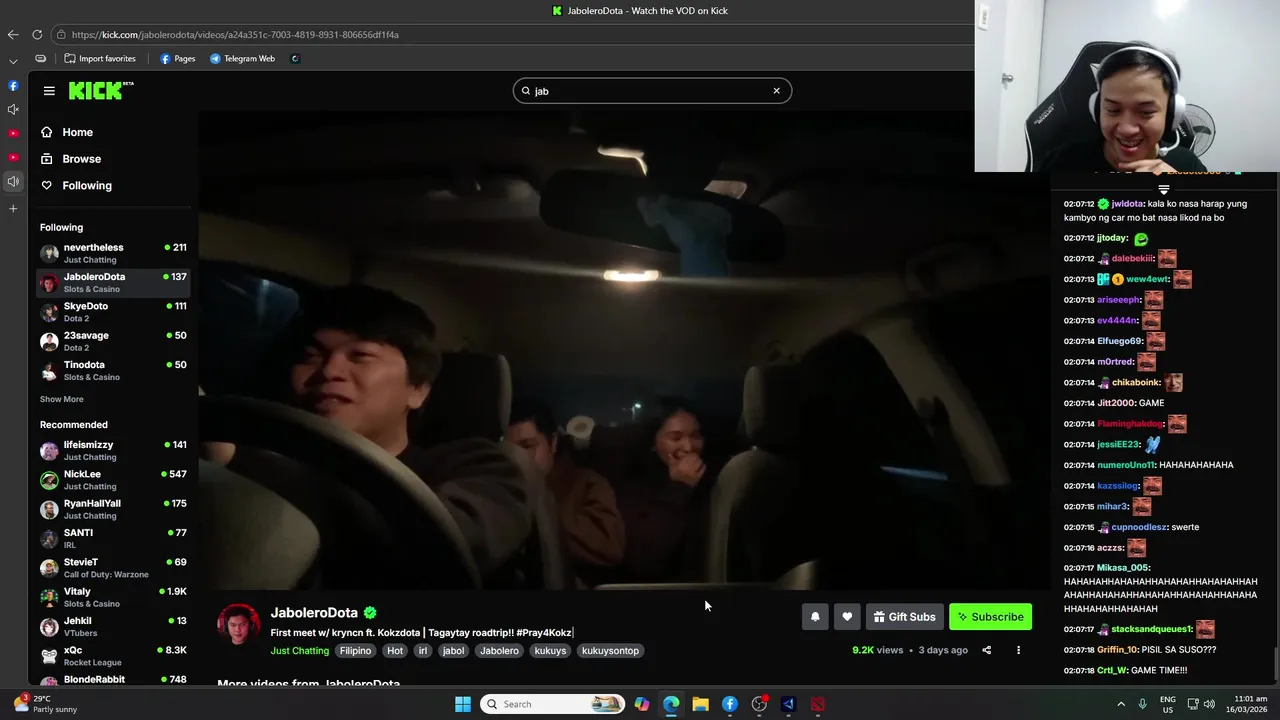Open the Kick hamburger sidebar menu
Viewport: 1280px width, 720px height.
click(x=49, y=91)
